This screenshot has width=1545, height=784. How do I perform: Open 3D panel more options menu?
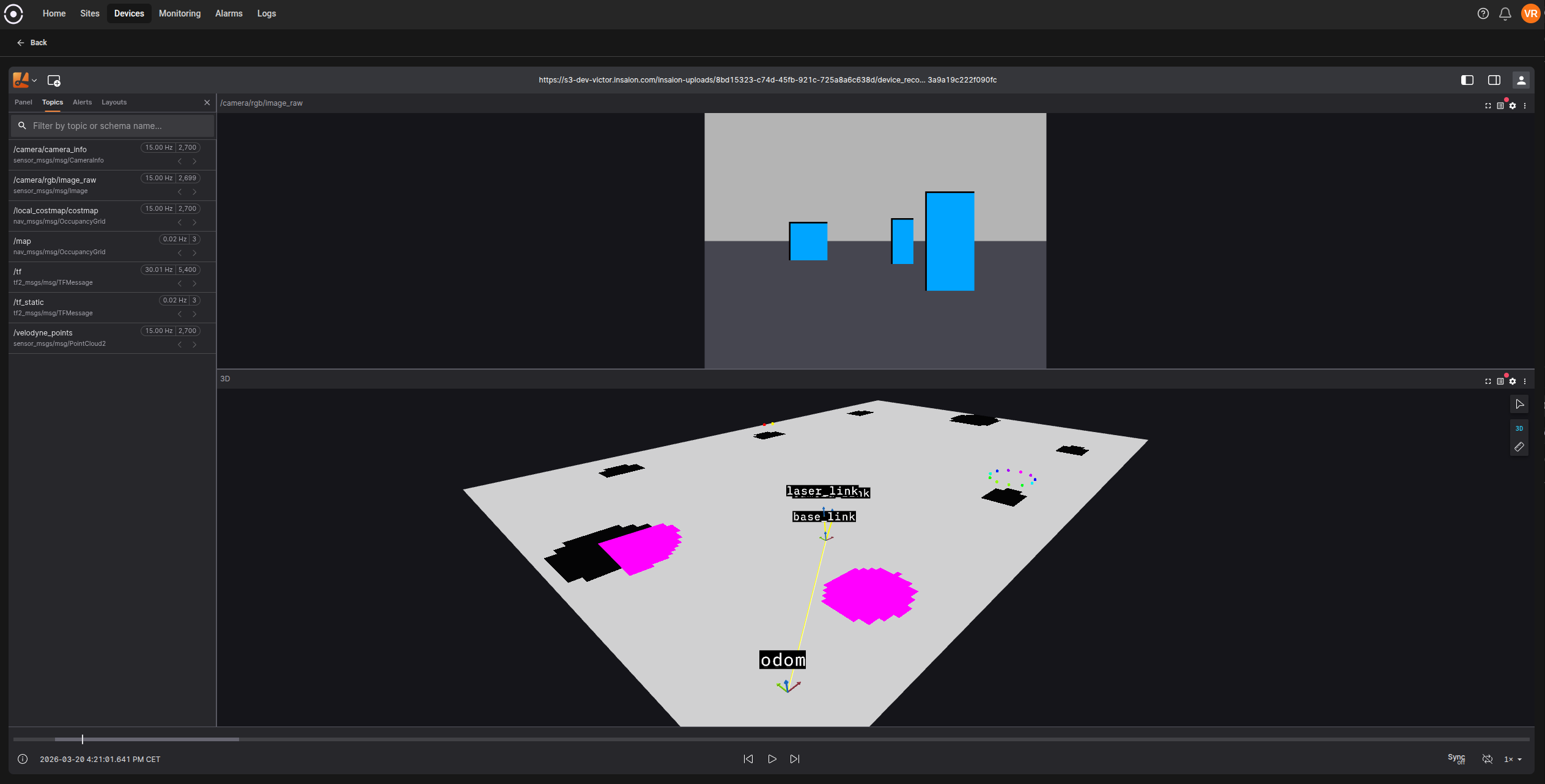pos(1525,381)
